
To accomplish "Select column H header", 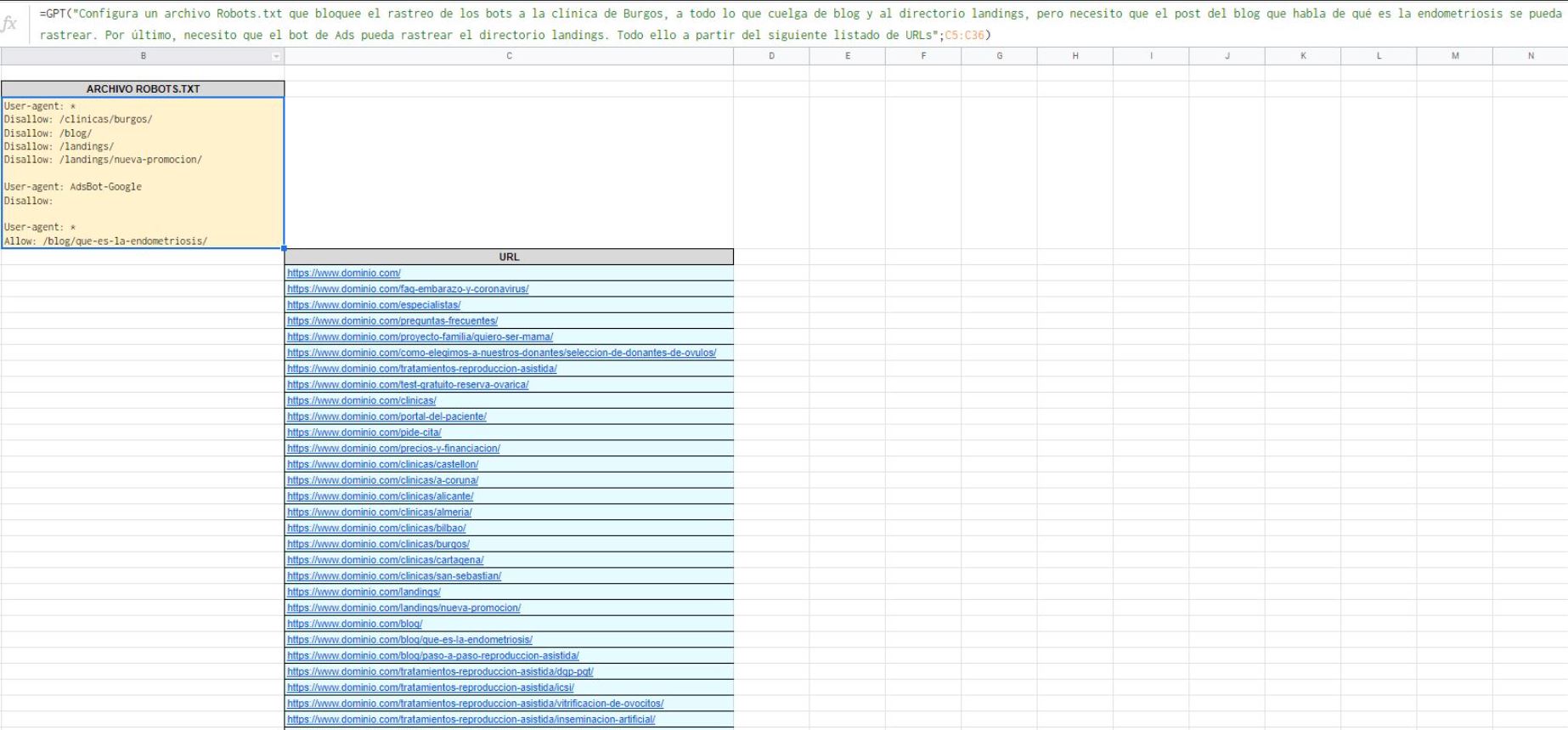I will click(1074, 56).
